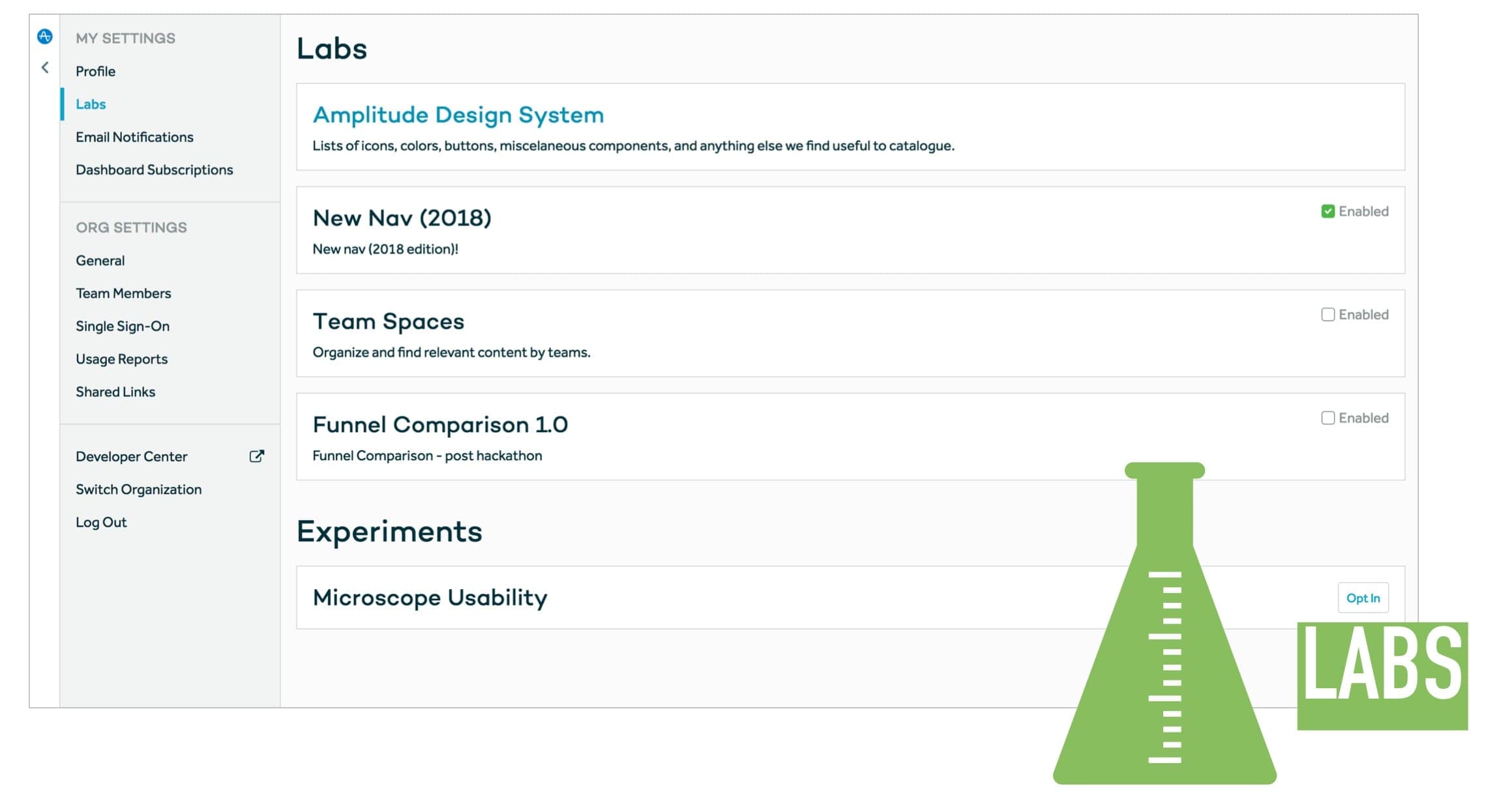View Usage Reports
This screenshot has width=1501, height=812.
pyautogui.click(x=121, y=359)
